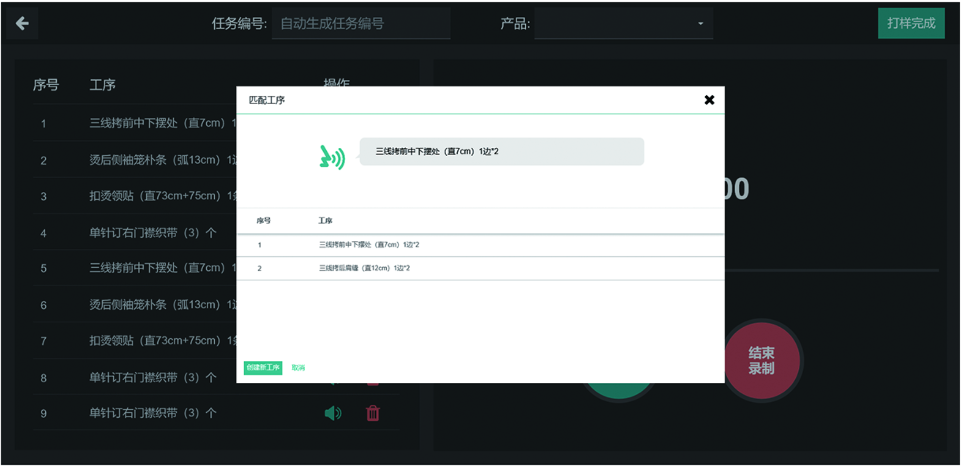Click the back arrow icon

(22, 24)
